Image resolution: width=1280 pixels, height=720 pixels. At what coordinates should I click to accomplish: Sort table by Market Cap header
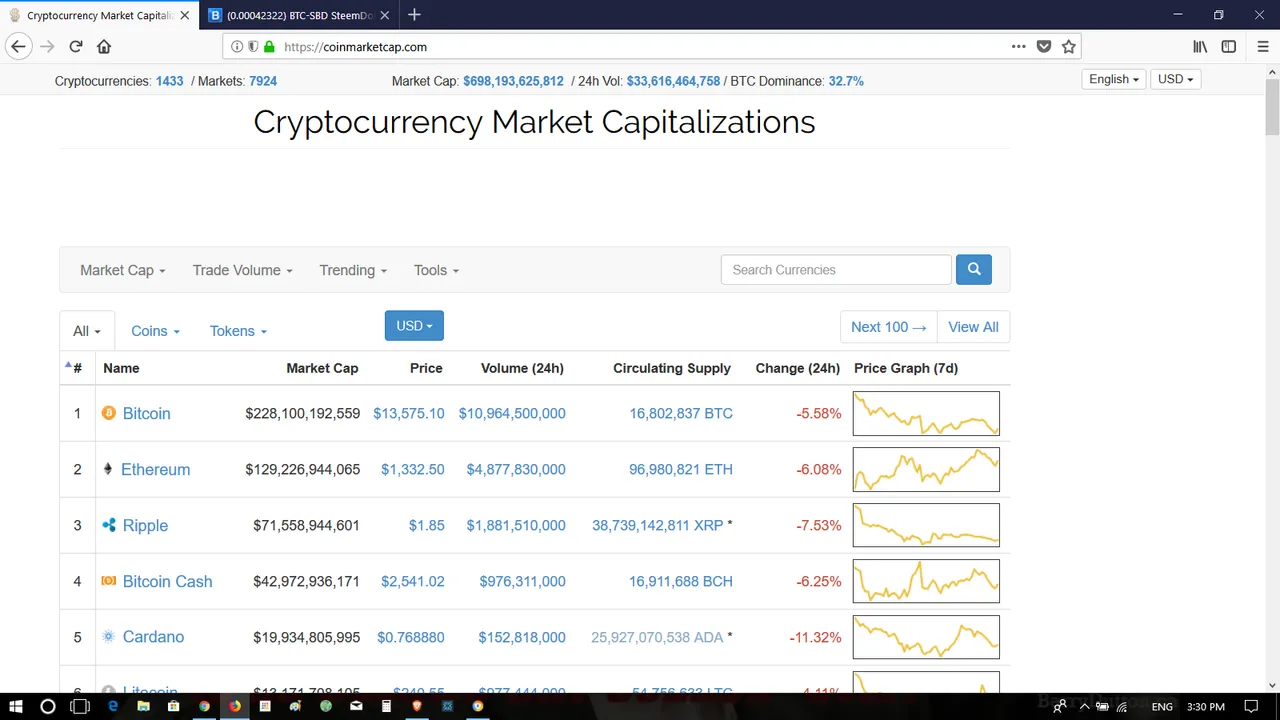322,368
